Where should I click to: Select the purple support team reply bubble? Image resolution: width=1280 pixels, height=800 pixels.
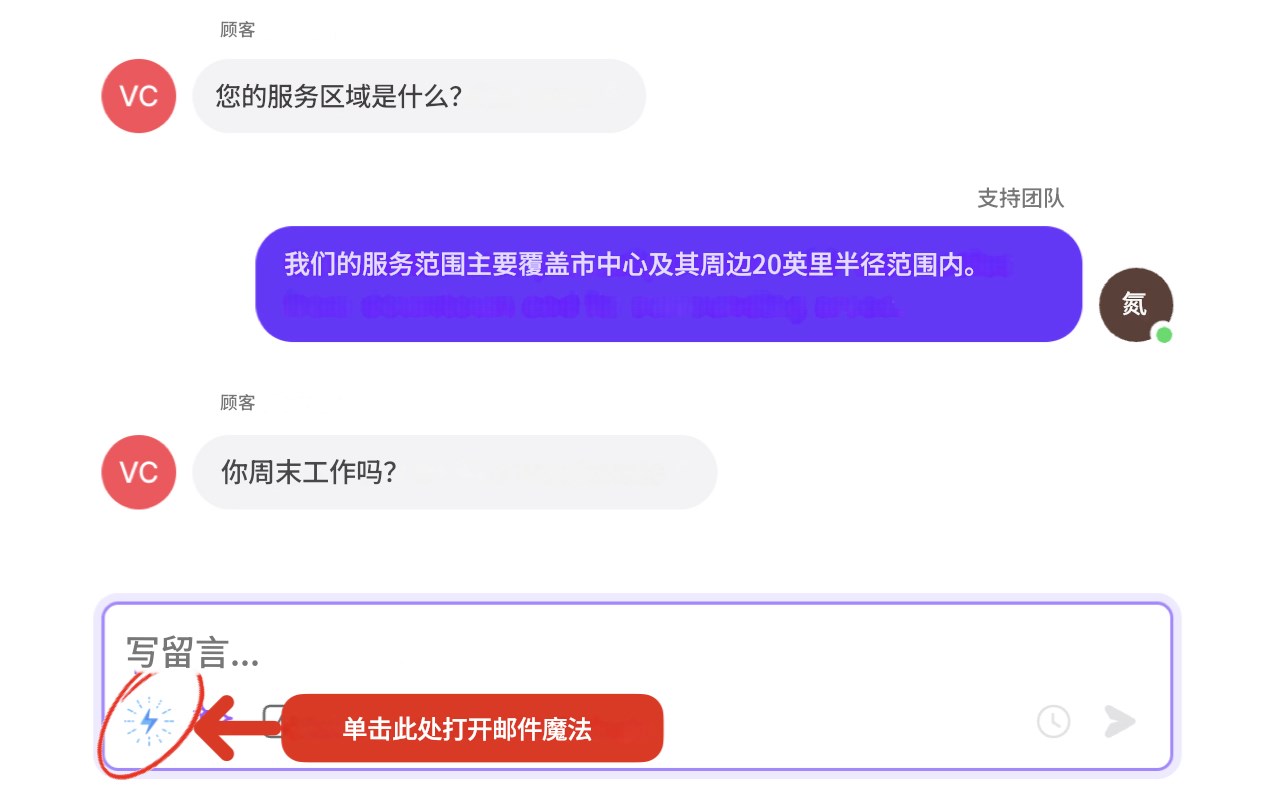669,284
